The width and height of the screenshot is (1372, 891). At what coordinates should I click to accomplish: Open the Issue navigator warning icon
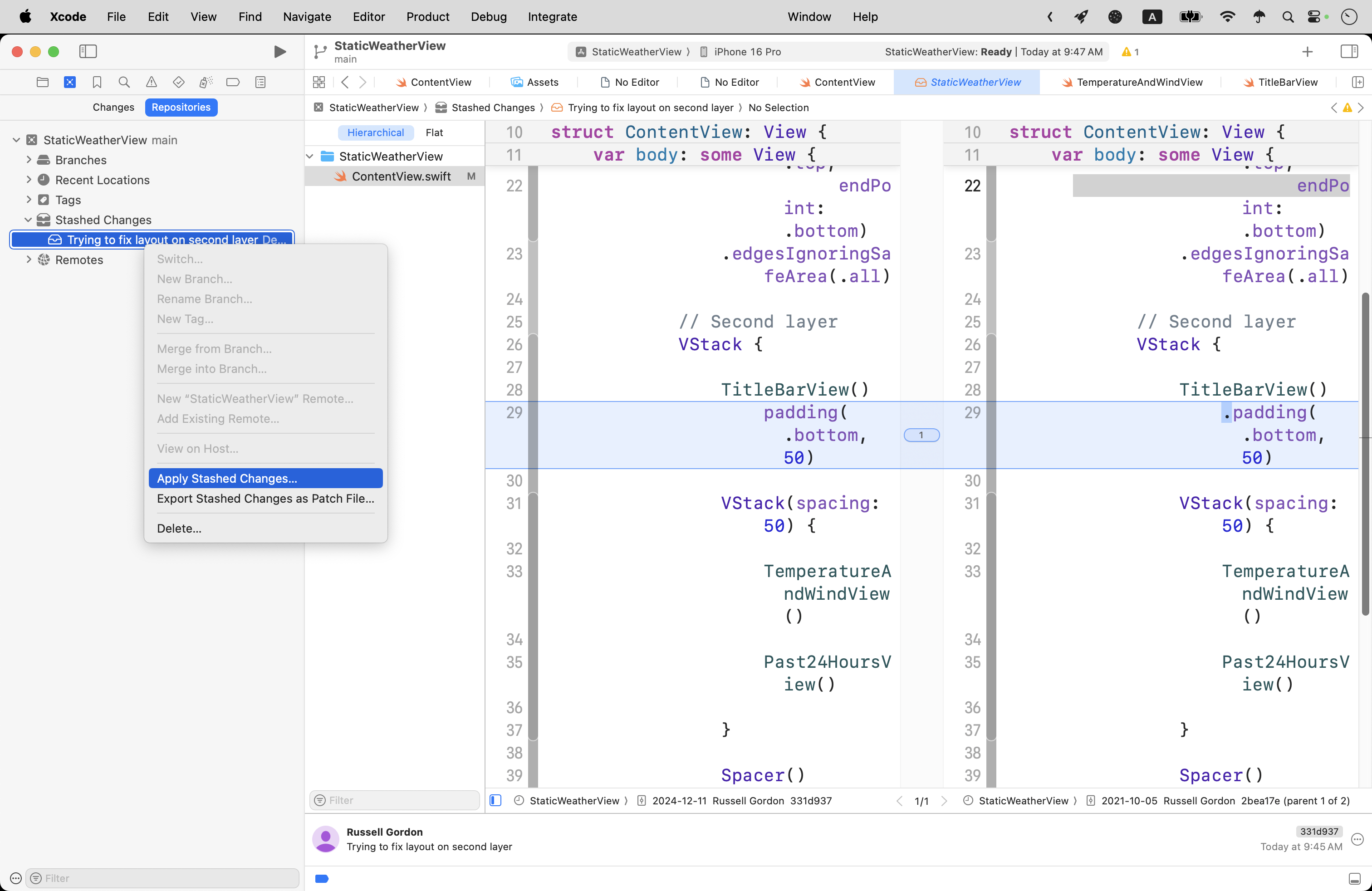coord(151,83)
